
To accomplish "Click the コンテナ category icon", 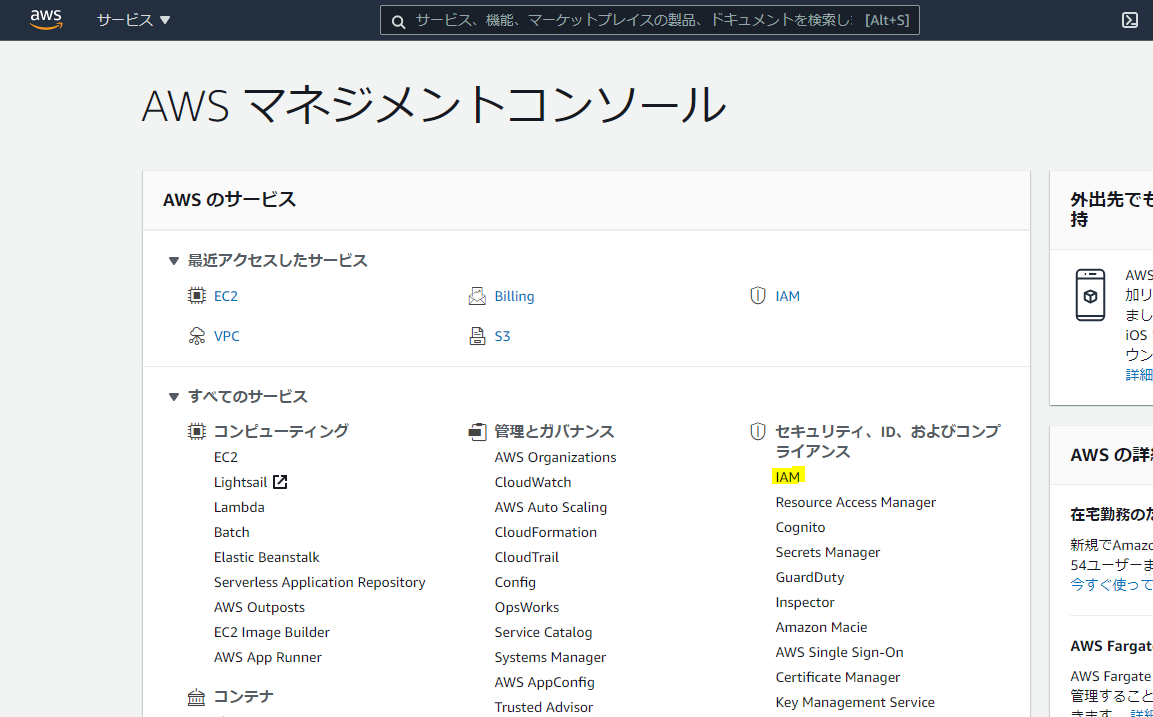I will tap(196, 696).
